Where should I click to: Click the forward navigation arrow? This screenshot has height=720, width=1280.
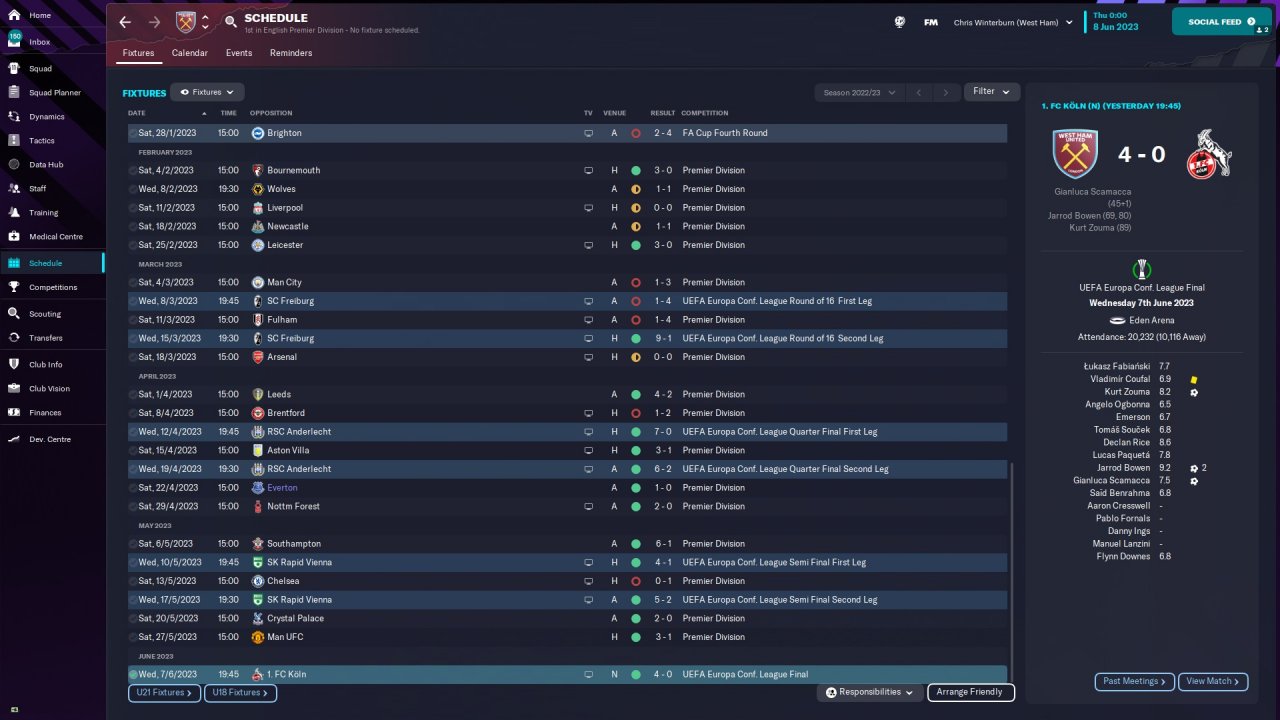[x=154, y=22]
